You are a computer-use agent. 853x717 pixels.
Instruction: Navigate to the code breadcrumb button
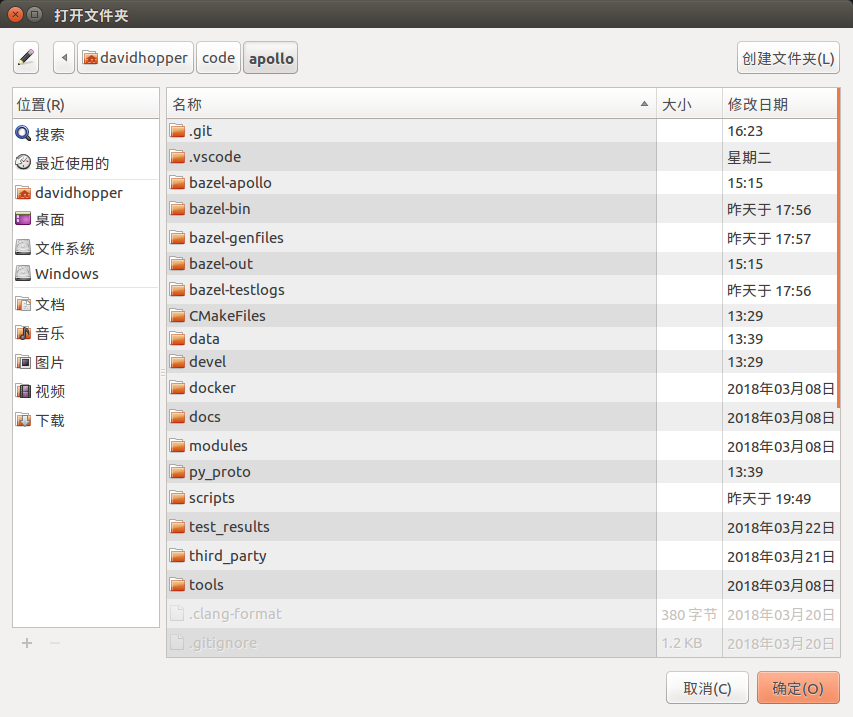pyautogui.click(x=218, y=57)
